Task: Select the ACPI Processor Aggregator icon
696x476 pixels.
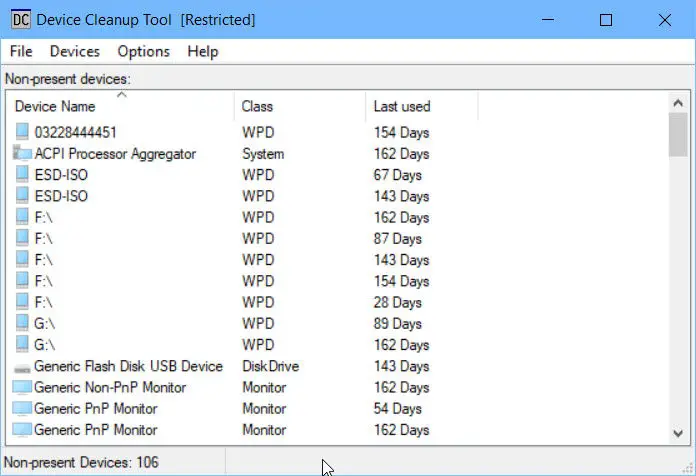Action: (22, 153)
